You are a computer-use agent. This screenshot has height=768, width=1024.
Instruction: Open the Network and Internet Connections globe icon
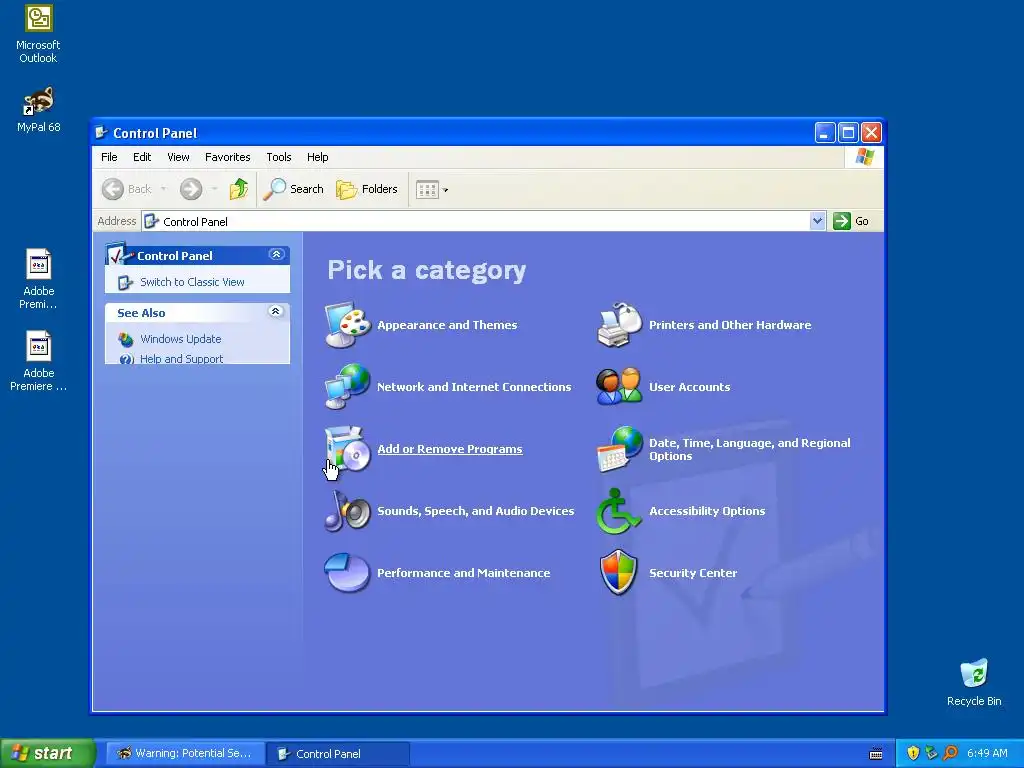348,387
